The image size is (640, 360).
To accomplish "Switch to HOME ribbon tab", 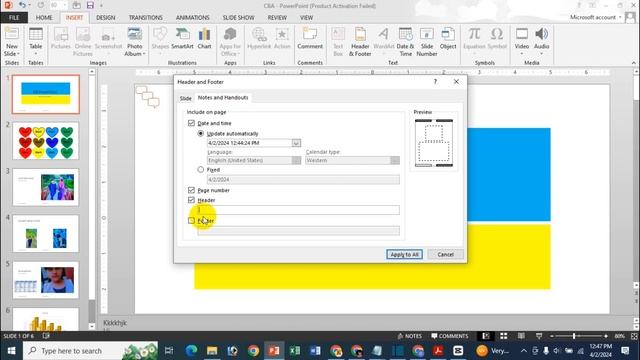I will [x=44, y=18].
